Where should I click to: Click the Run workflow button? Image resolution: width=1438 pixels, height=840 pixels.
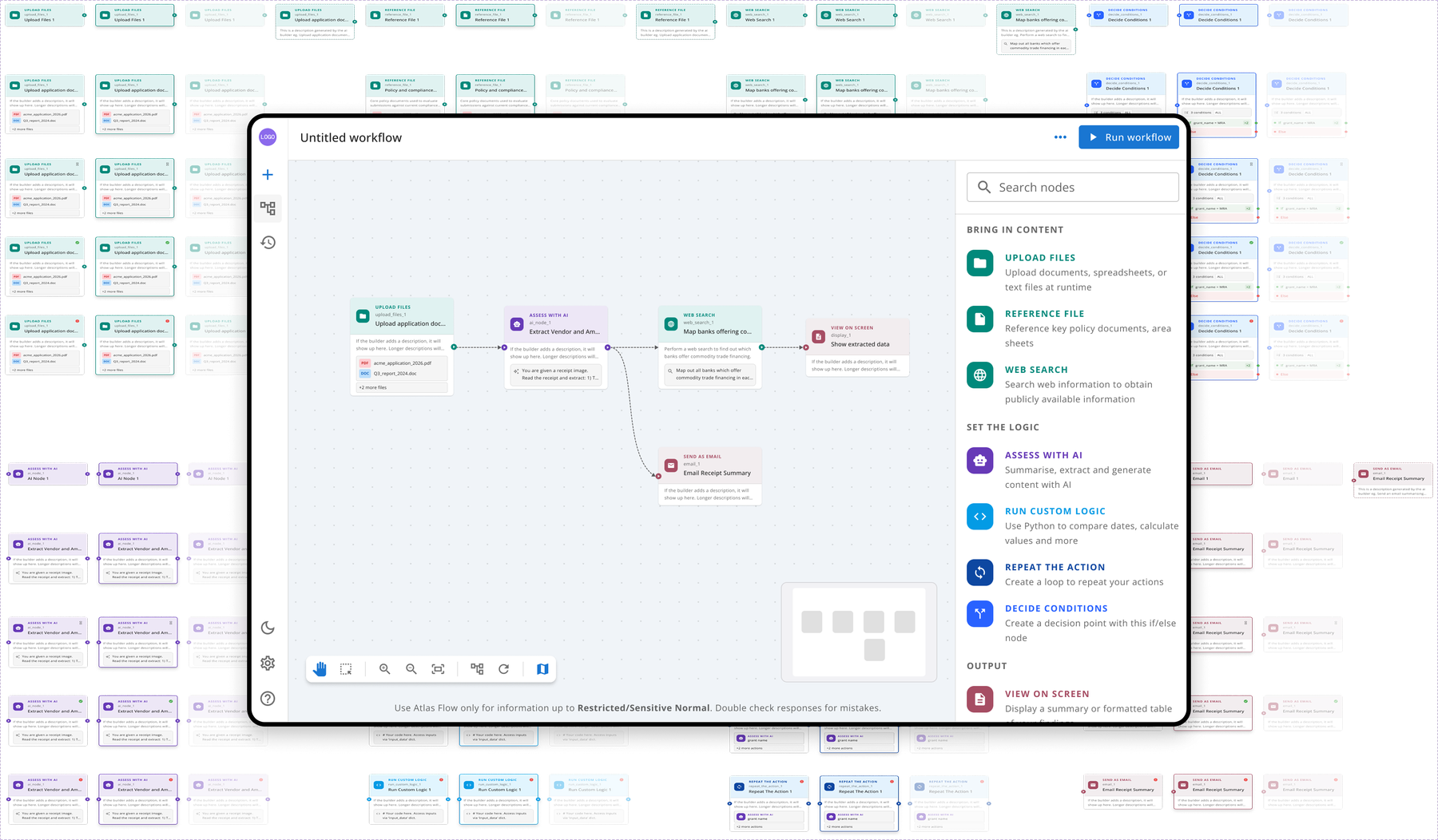[x=1129, y=137]
